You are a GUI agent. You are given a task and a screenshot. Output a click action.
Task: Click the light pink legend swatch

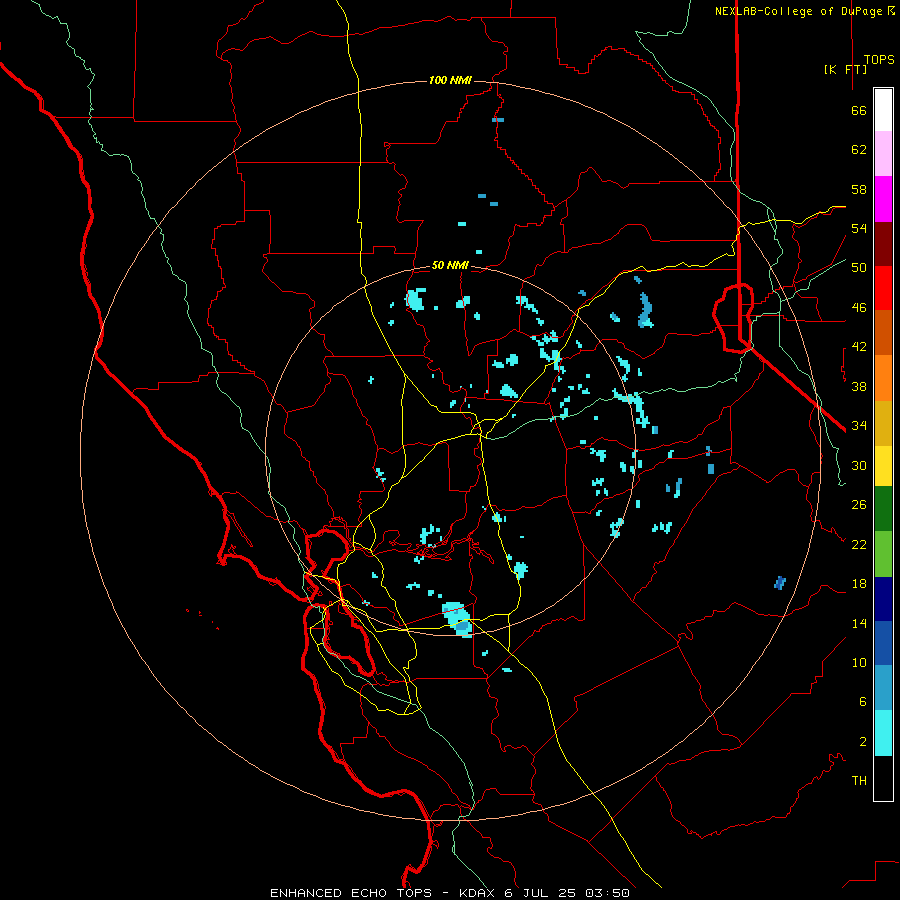(883, 154)
